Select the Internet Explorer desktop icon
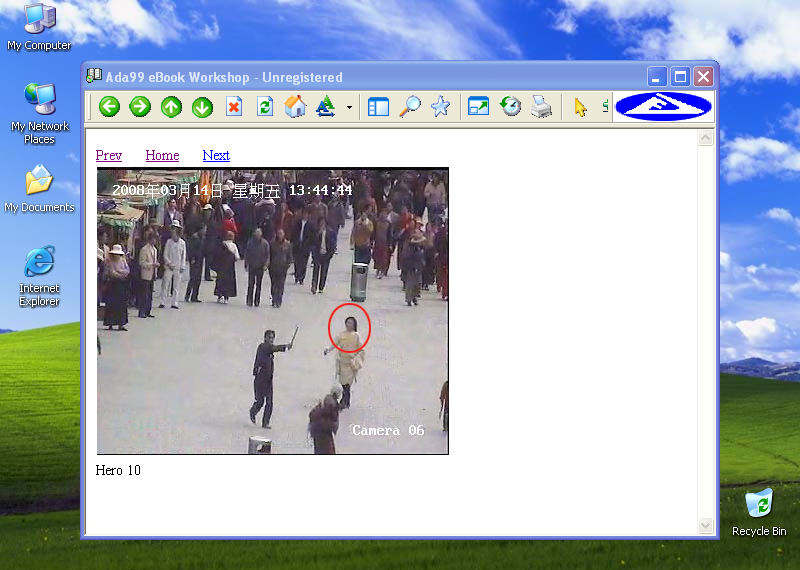The image size is (800, 570). (x=39, y=276)
